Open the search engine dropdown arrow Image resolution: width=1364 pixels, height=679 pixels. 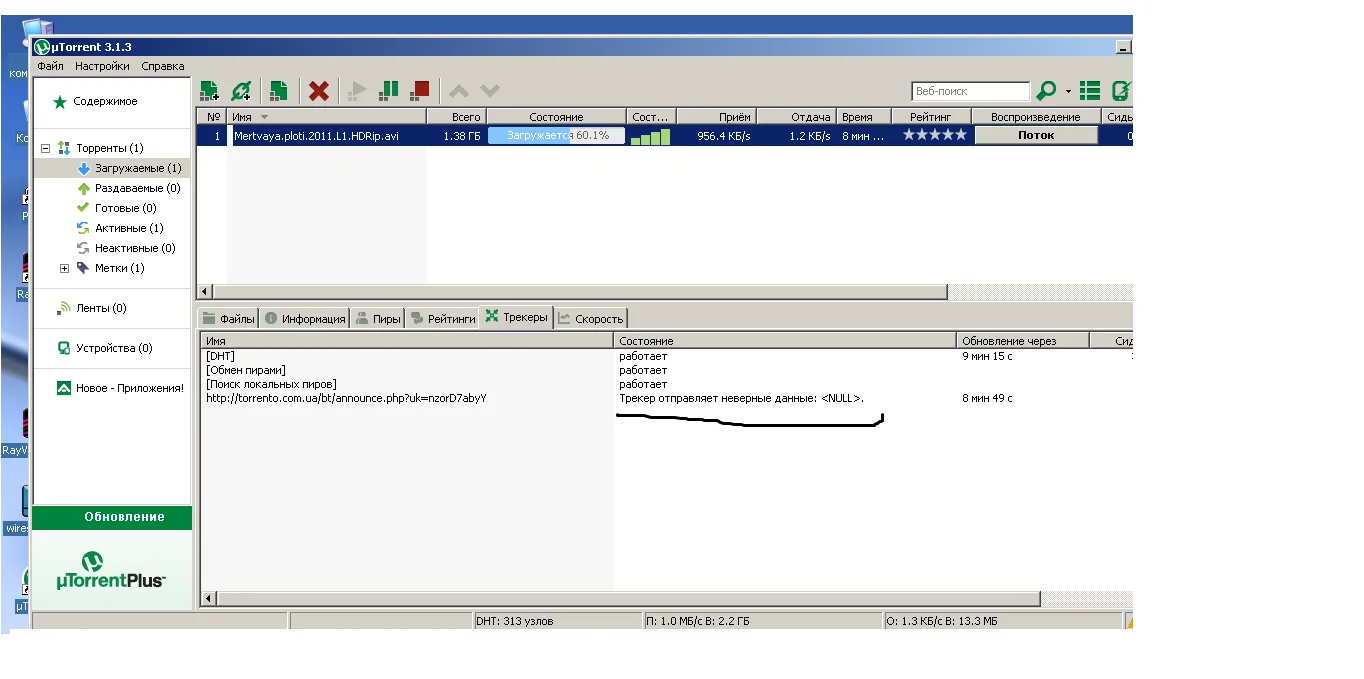1068,92
